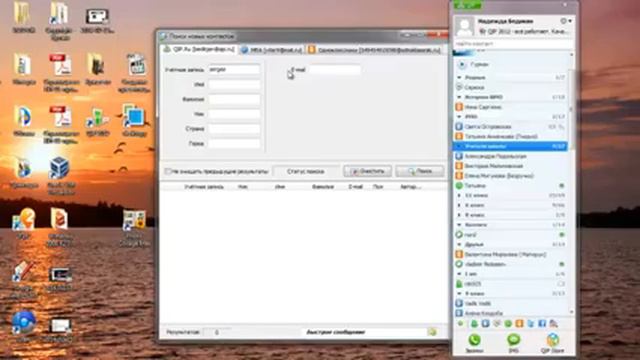Open the status dropdown arrow beside the gear
640x360 pixels.
tap(570, 21)
